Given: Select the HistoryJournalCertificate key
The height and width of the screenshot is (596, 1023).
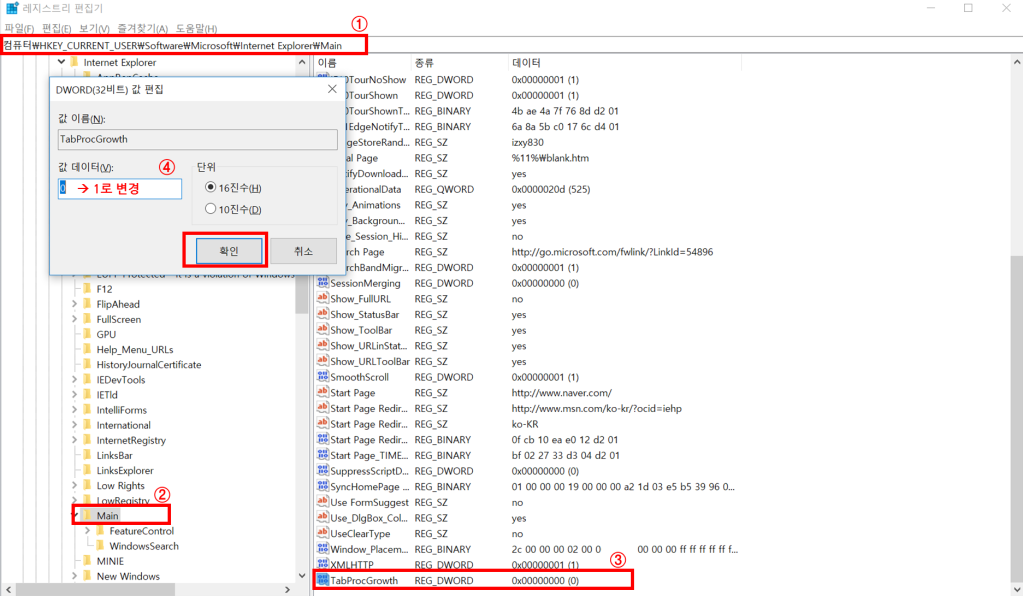Looking at the screenshot, I should pos(149,365).
